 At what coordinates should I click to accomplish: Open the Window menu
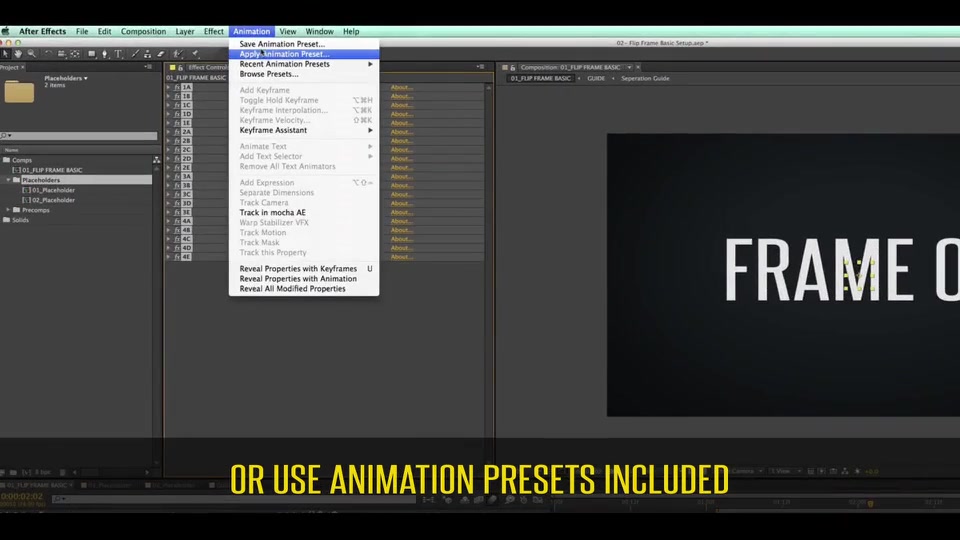click(x=320, y=31)
